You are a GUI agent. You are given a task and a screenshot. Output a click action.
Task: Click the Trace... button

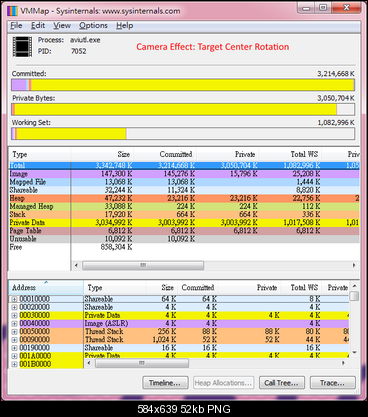(x=332, y=383)
